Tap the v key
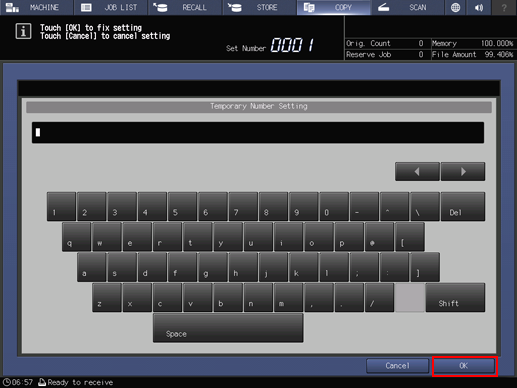The image size is (517, 388). [198, 297]
